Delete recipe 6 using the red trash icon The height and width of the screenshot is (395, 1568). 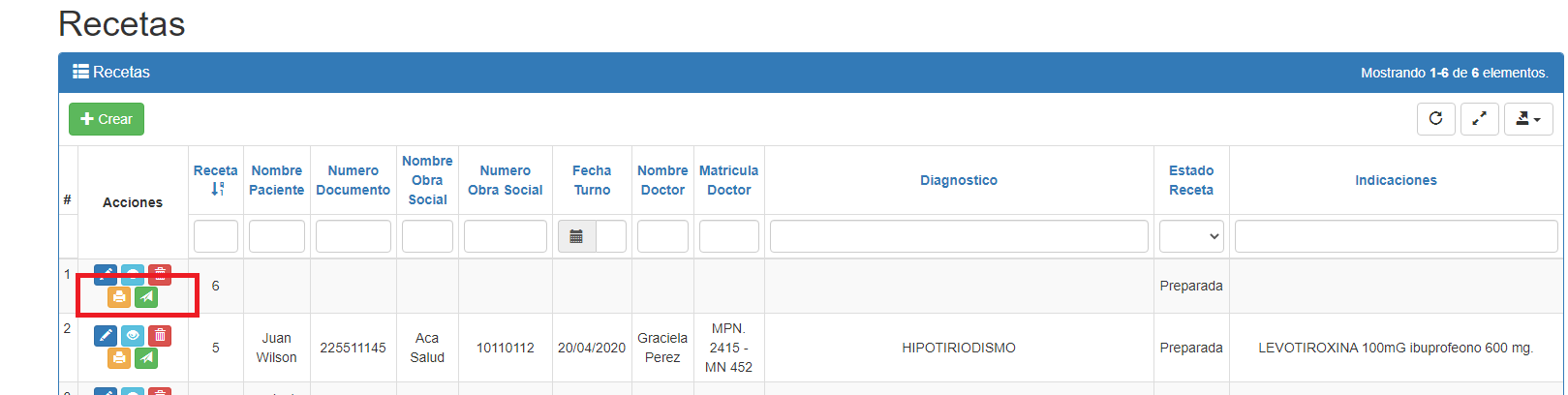click(160, 274)
